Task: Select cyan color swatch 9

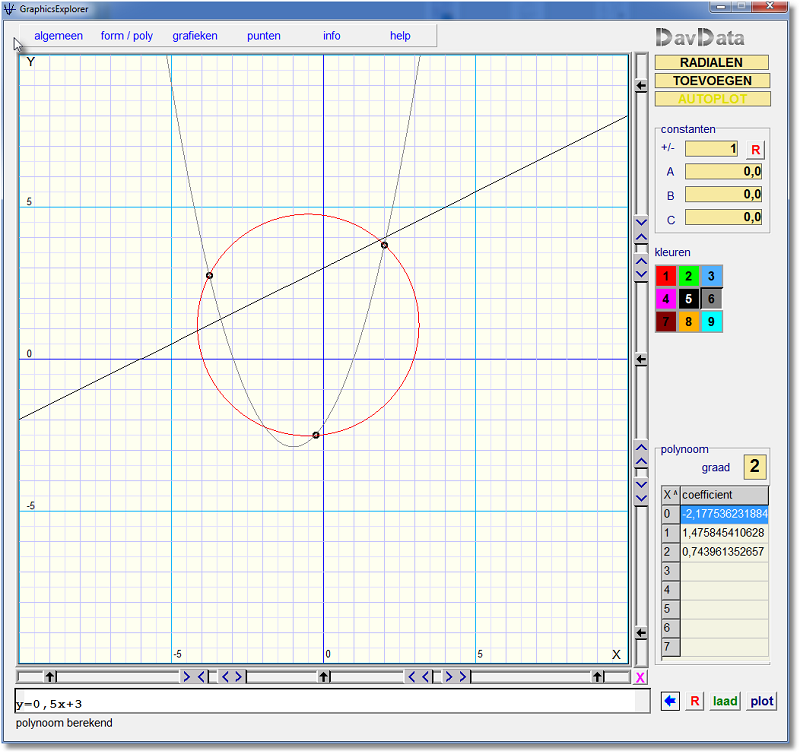Action: [x=711, y=322]
